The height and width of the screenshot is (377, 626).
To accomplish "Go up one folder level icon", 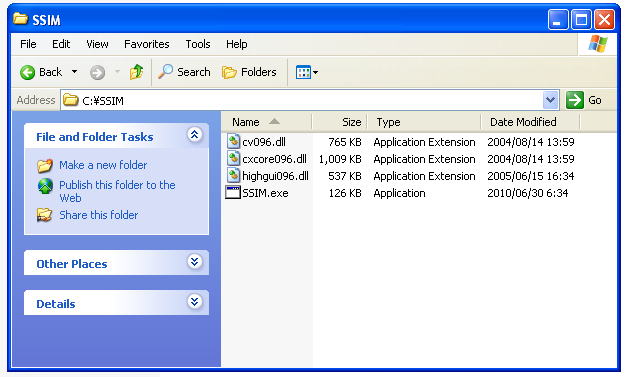I will coord(137,72).
